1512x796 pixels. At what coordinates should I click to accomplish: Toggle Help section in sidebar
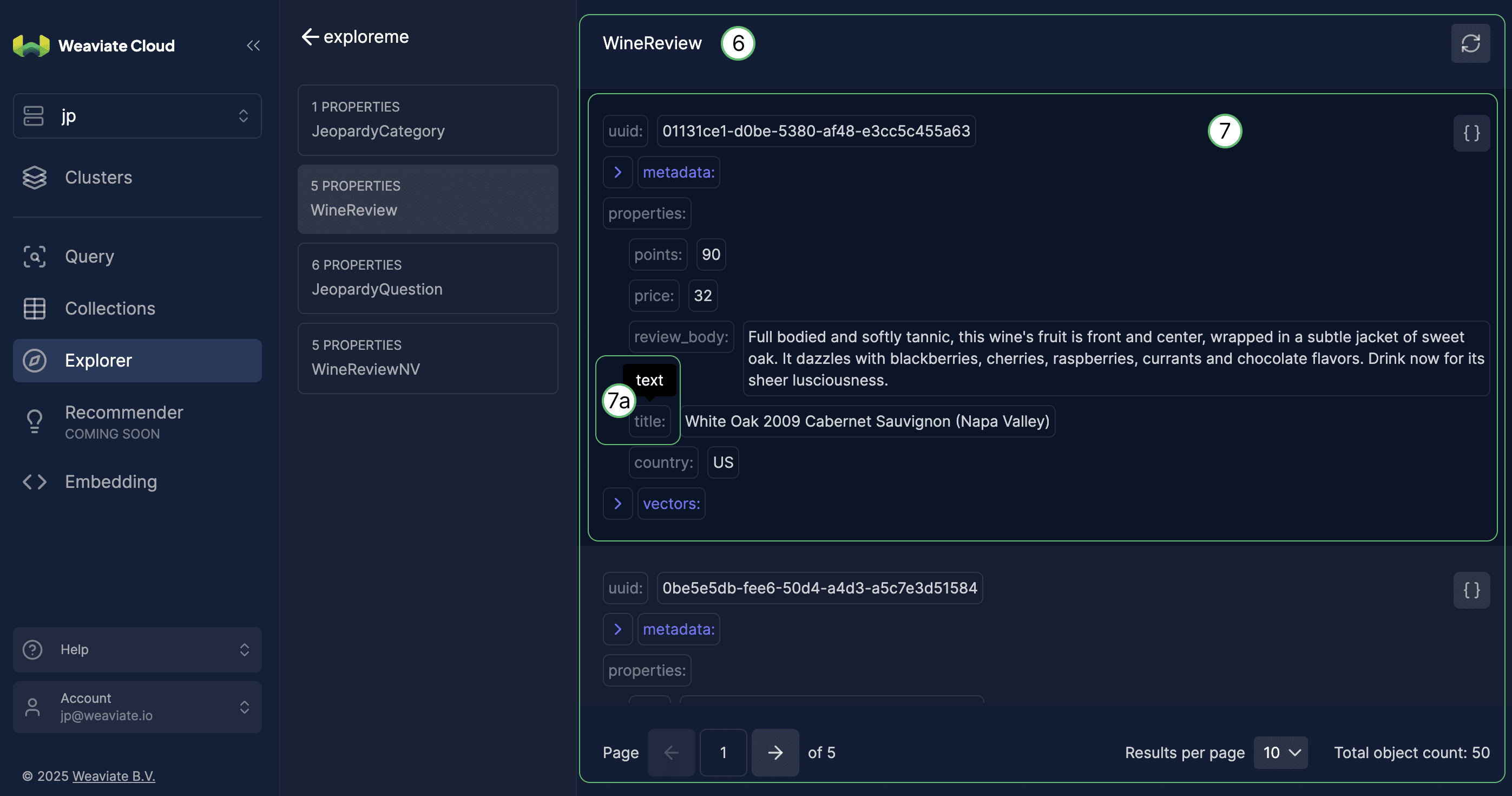[x=244, y=649]
